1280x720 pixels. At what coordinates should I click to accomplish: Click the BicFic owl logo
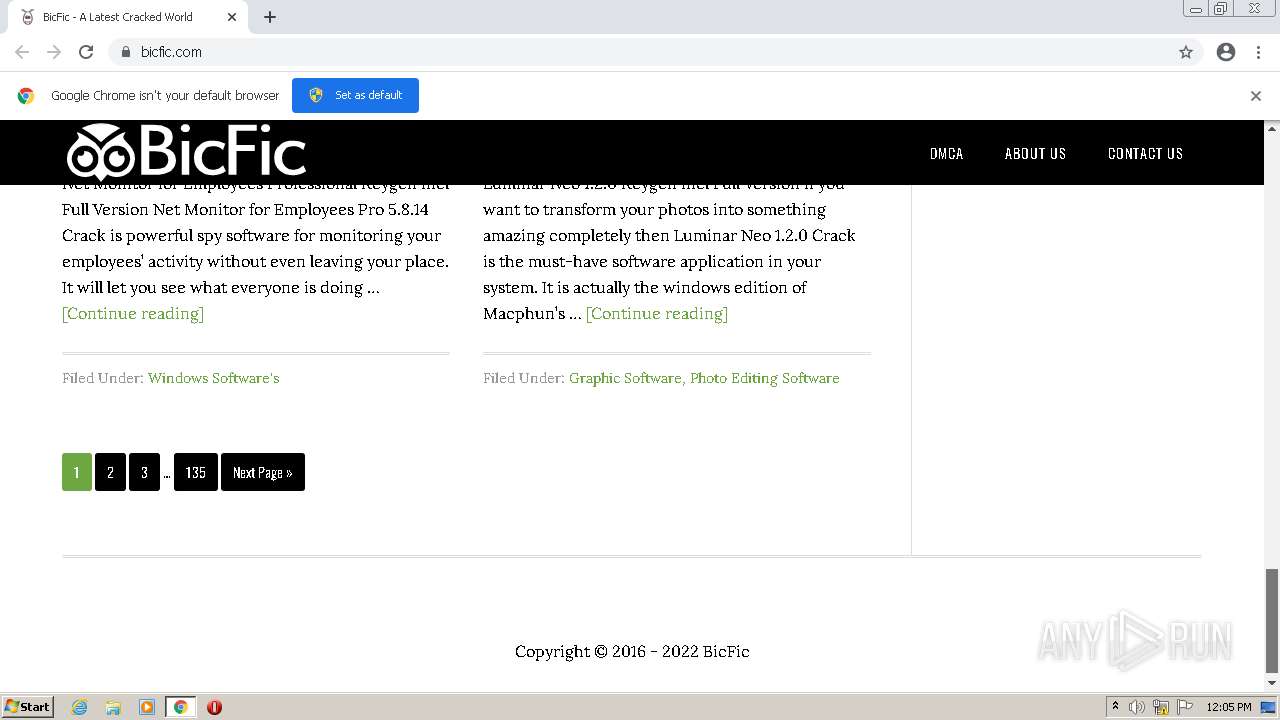[x=186, y=153]
